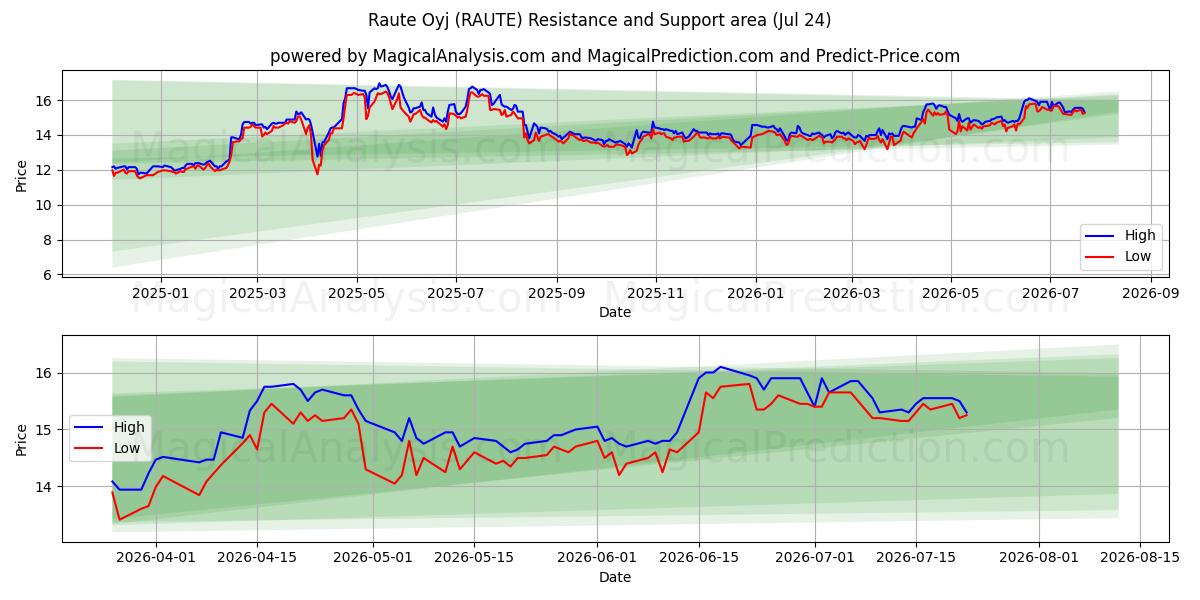Screen dimensions: 1200x600
Task: Click the '2026-06-15' x-axis label in the lower chart
Action: 698,559
